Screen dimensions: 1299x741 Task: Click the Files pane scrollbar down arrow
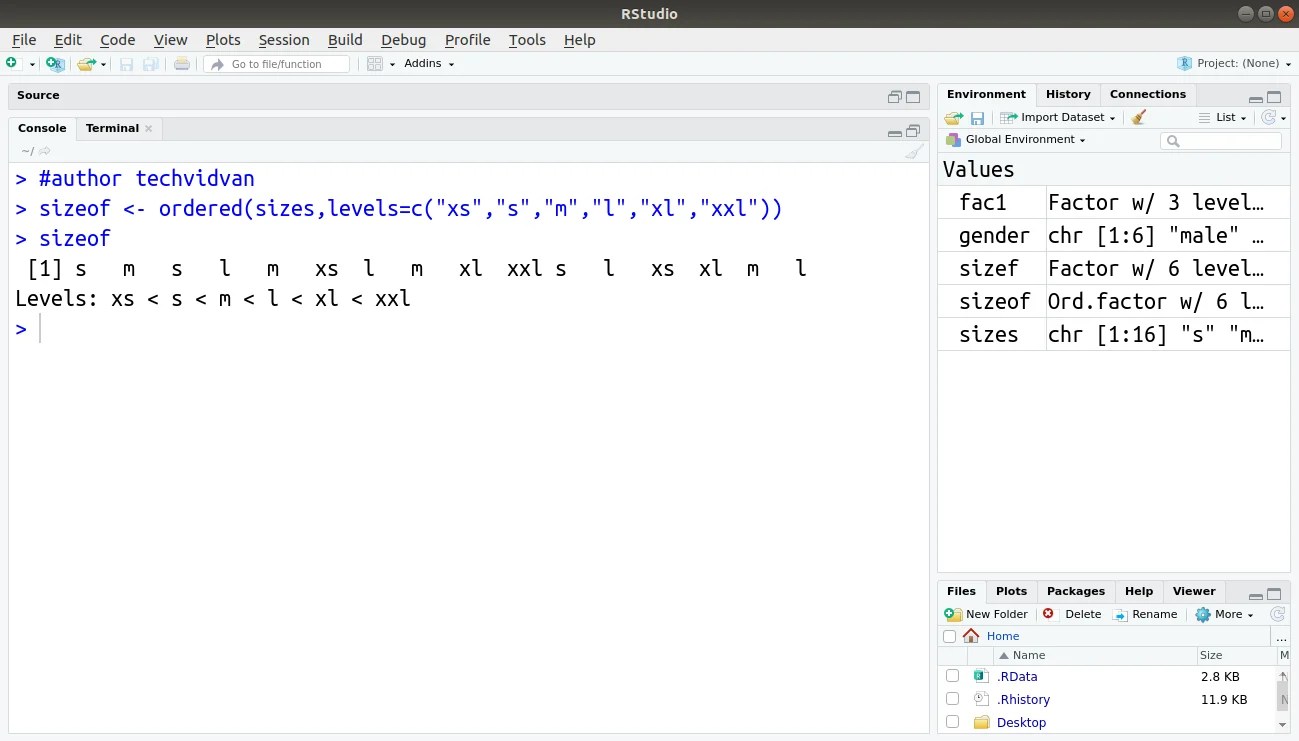point(1283,724)
